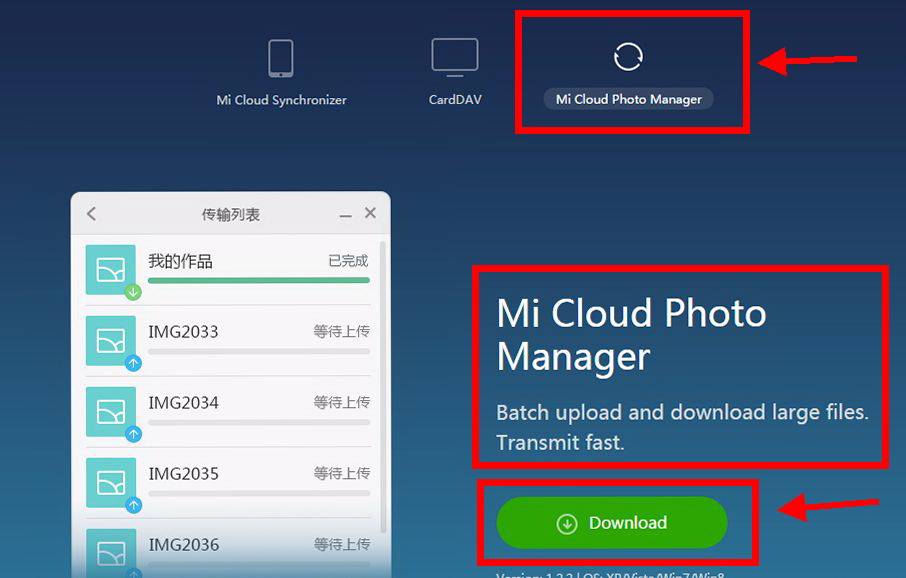Screen dimensions: 906x578
Task: Click the IMG2036 file name
Action: (183, 545)
